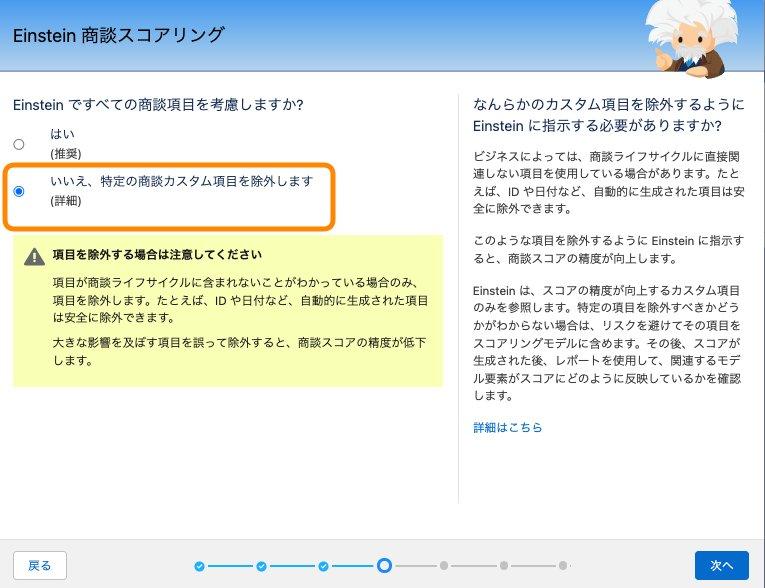Screen dimensions: 765x588
Task: Click the fifth step marker
Action: tap(443, 566)
